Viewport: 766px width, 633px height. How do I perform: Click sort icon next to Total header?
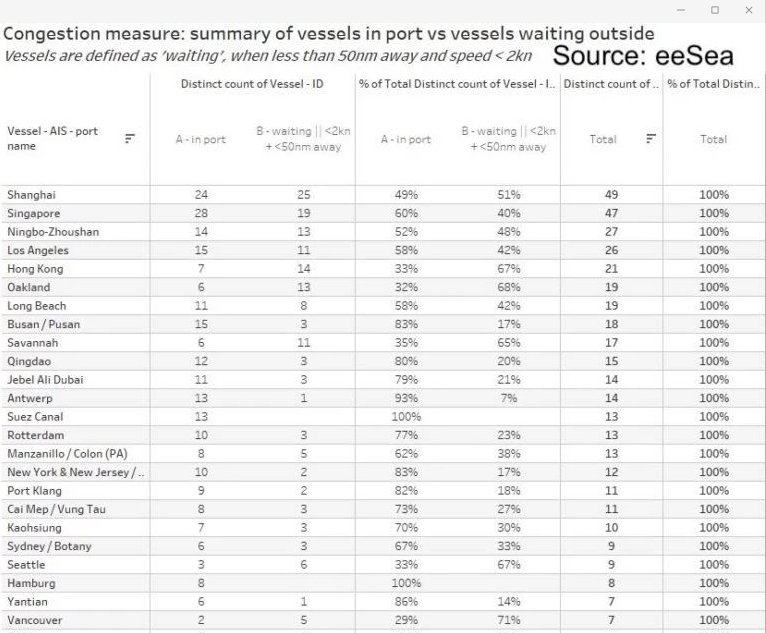(x=646, y=139)
